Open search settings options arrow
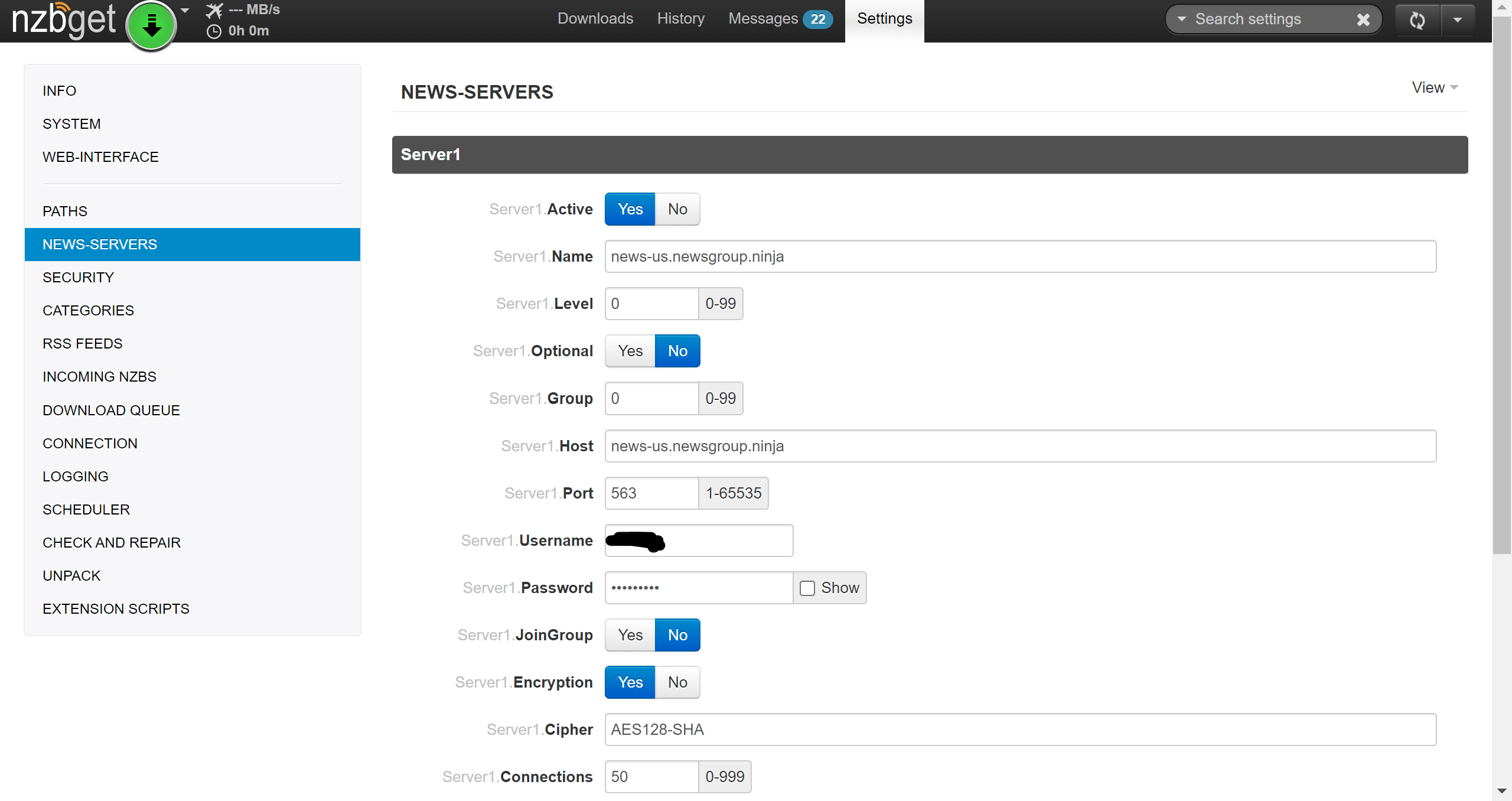Image resolution: width=1512 pixels, height=801 pixels. (x=1181, y=19)
